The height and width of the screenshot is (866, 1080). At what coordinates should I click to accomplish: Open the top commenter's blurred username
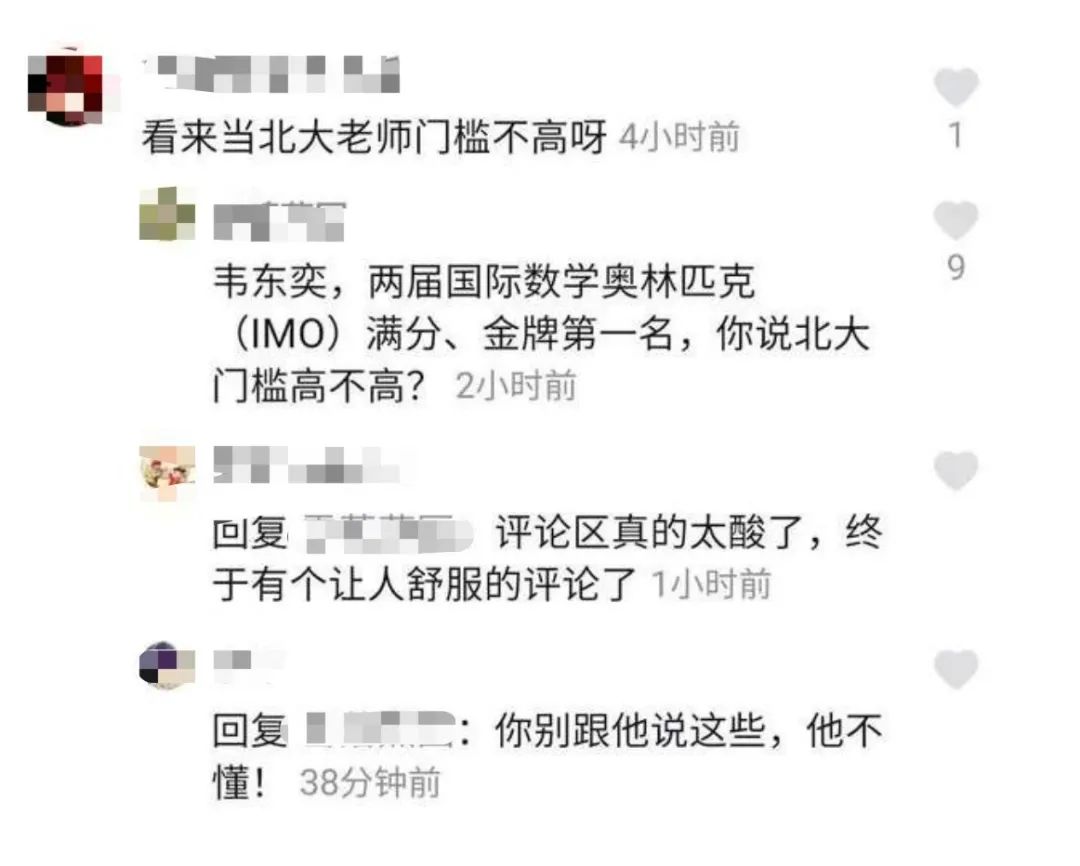coord(272,74)
